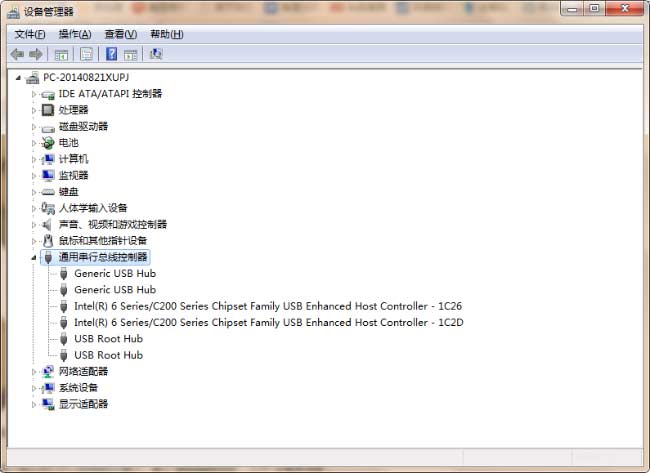Screen dimensions: 650x473
Task: Click the disk drive icon beside 磁盘驱动器
Action: point(48,128)
